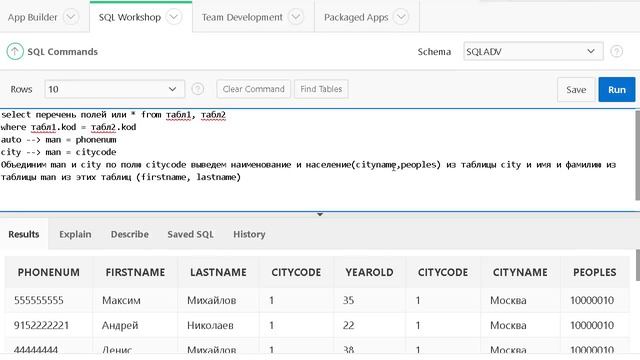Click the SQL Commands title text
Image resolution: width=640 pixels, height=360 pixels.
[x=62, y=51]
